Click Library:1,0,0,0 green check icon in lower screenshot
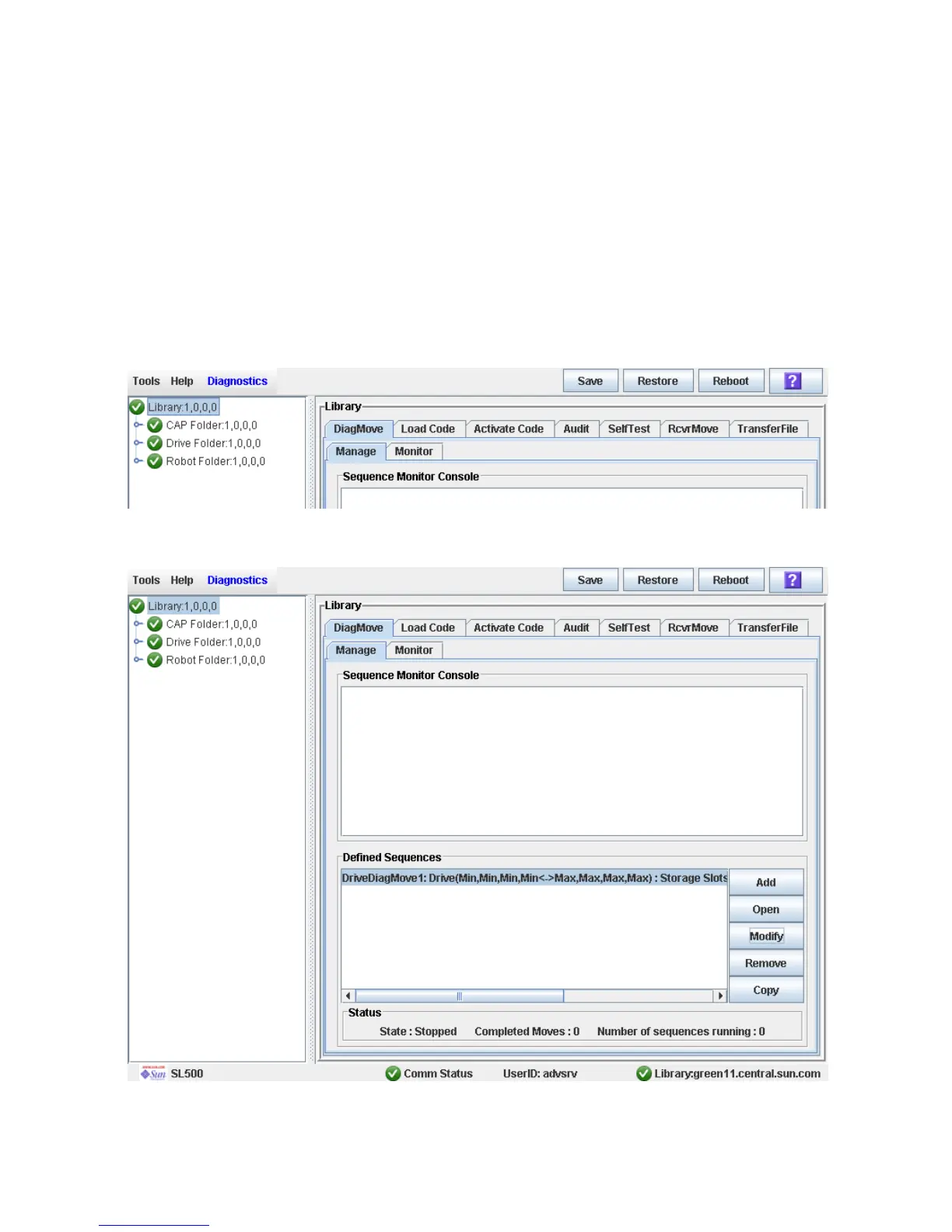Screen dimensions: 952x1232 pos(137,606)
